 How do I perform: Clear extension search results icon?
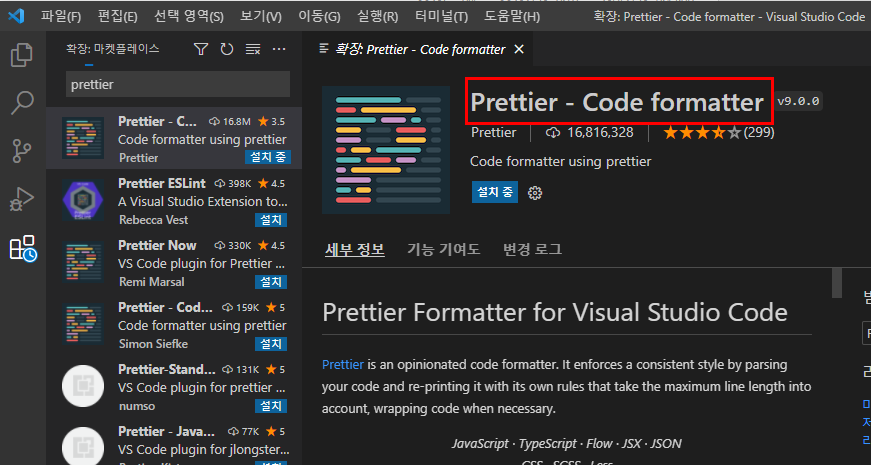click(x=253, y=49)
